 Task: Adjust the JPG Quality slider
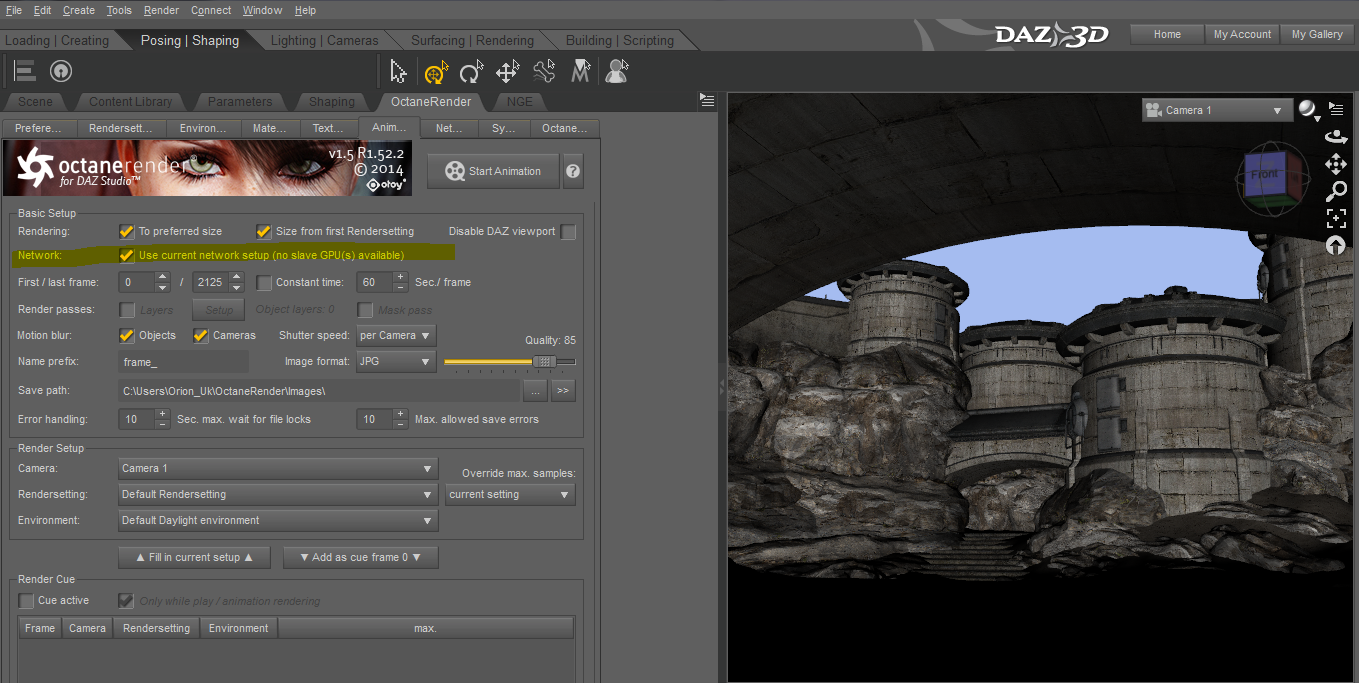click(545, 362)
